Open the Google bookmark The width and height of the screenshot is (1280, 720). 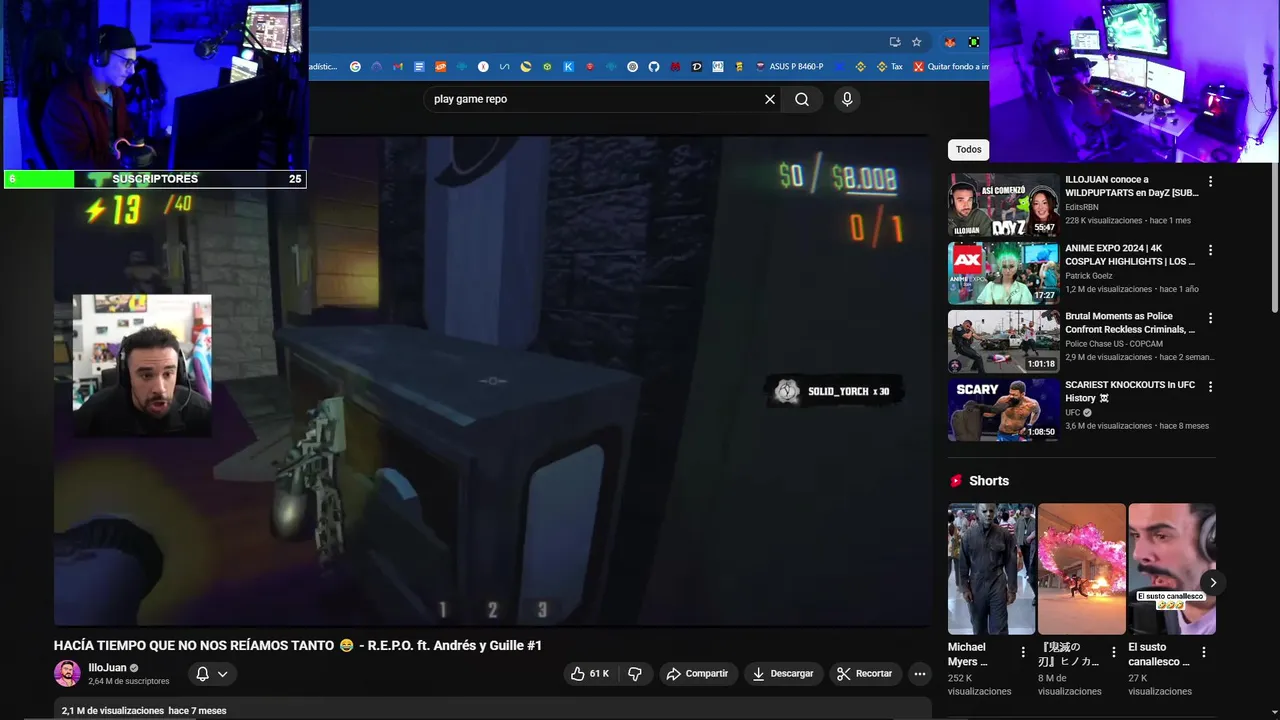pyautogui.click(x=355, y=67)
